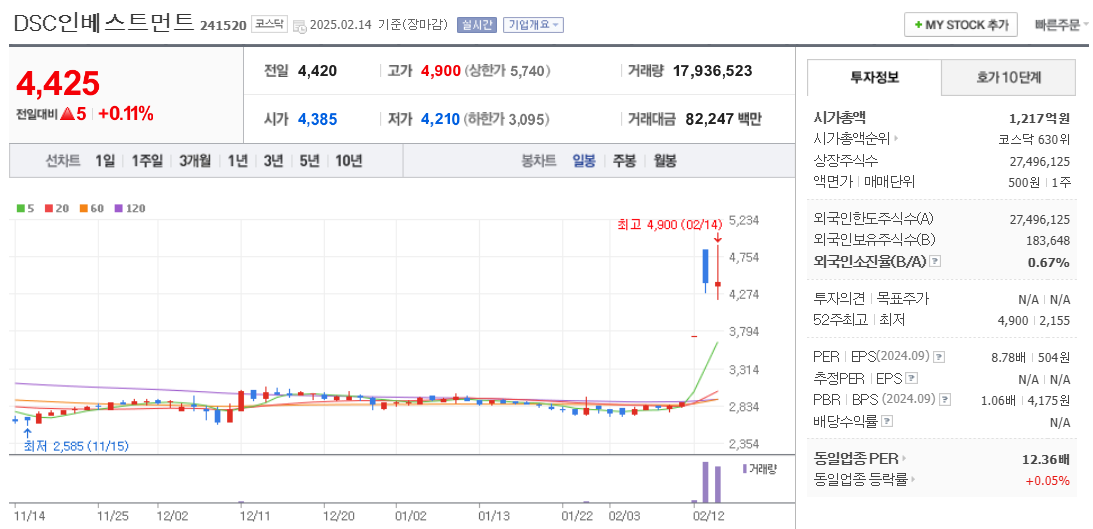
Task: Open help icon next to BPS (2024.09)
Action: tap(945, 400)
